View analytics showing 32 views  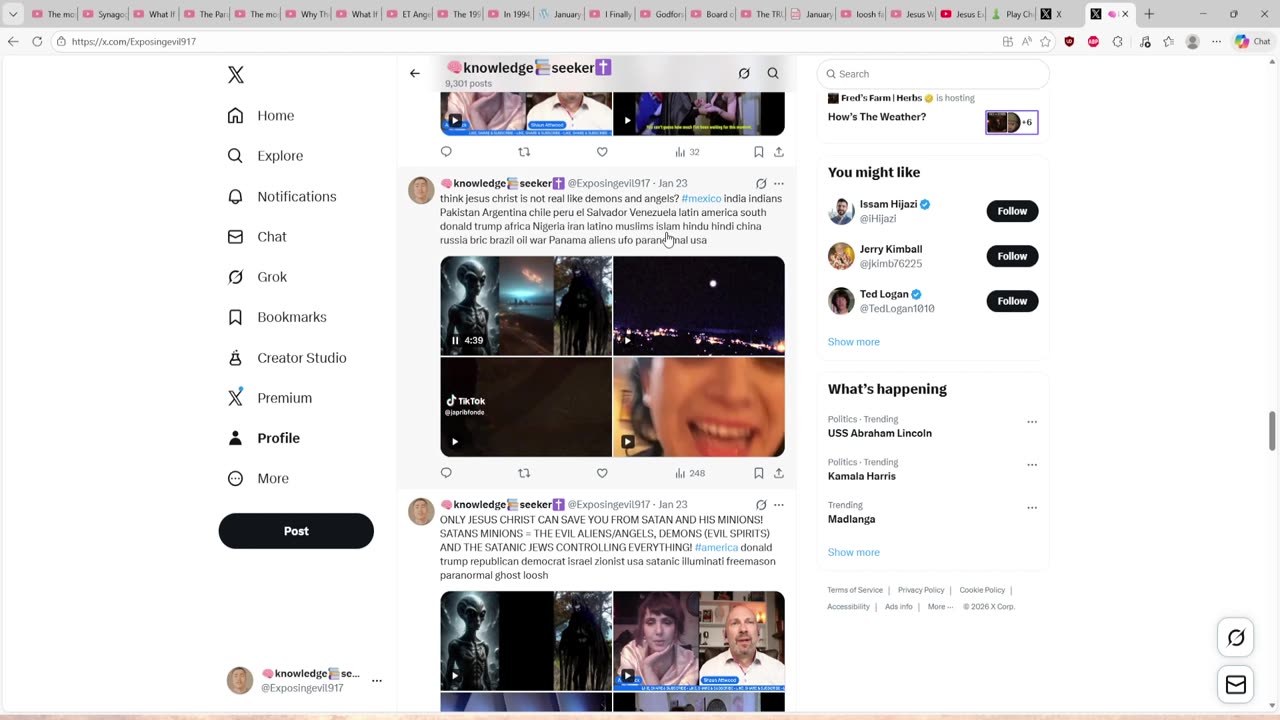(687, 152)
